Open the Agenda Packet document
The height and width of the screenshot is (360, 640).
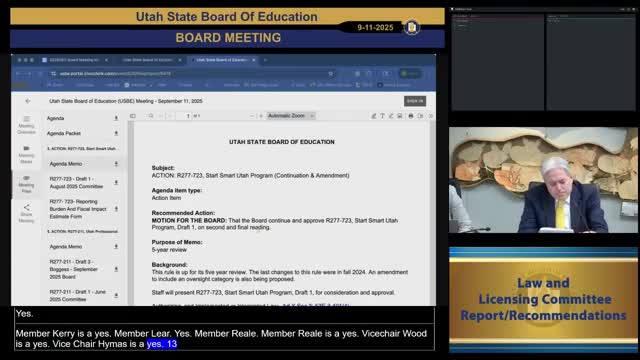pos(64,133)
